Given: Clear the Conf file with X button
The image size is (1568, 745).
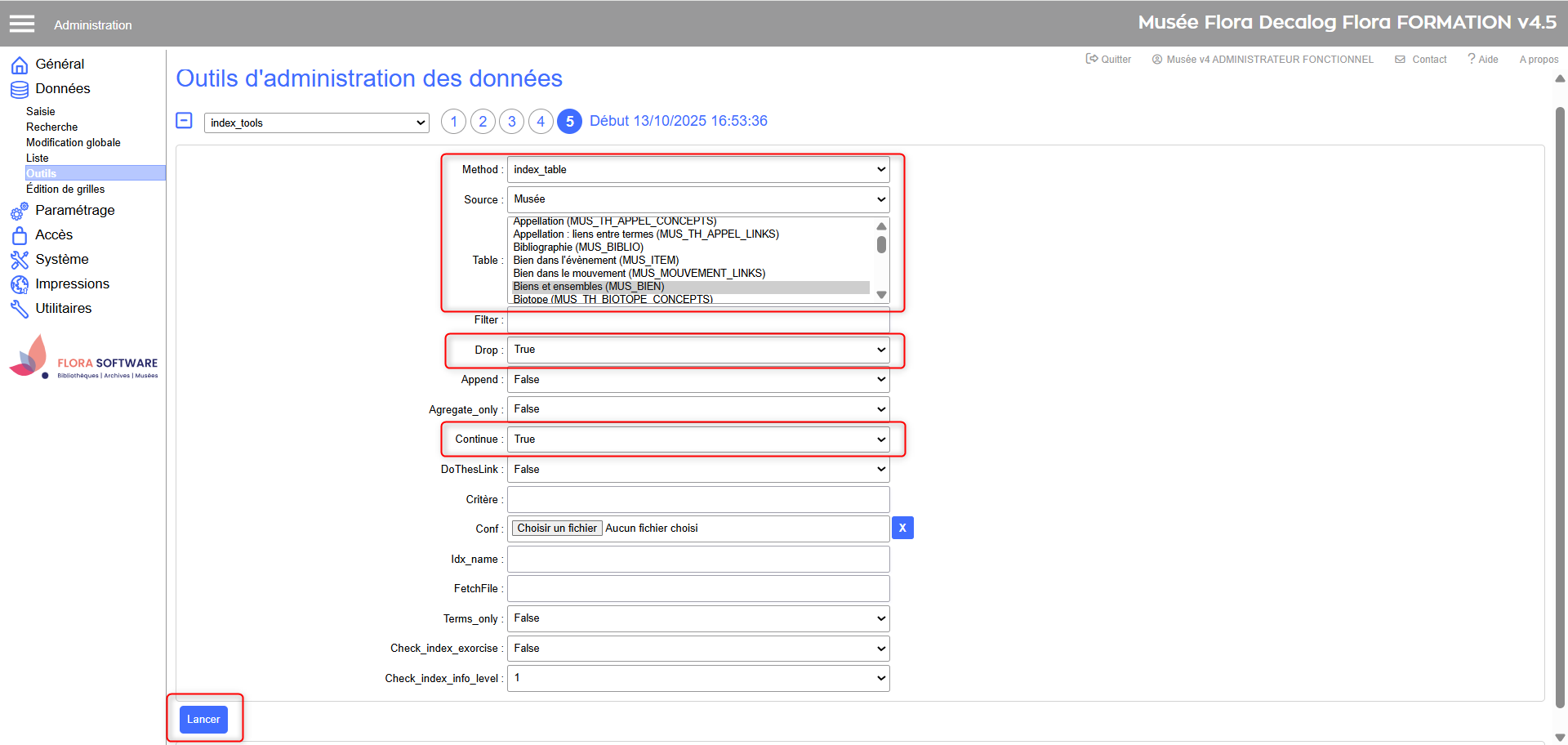Looking at the screenshot, I should (902, 529).
